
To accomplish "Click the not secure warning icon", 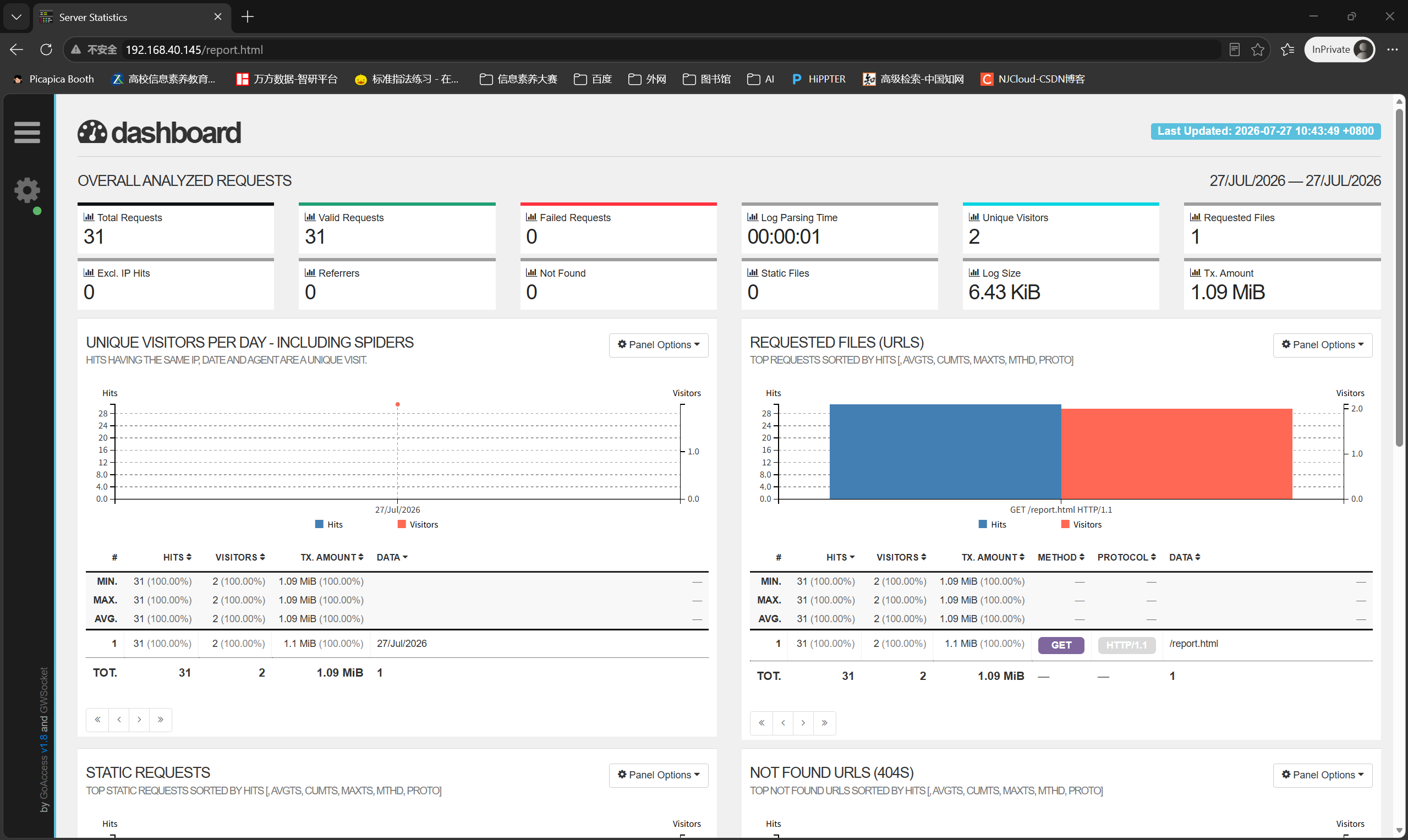I will (76, 50).
